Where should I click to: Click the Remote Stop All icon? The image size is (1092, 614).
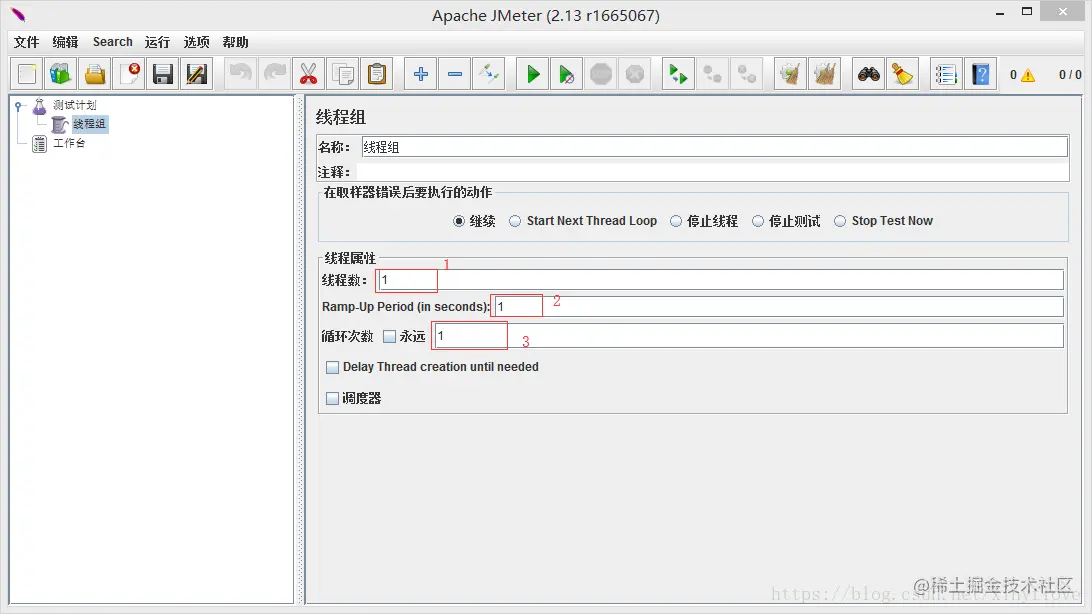[x=712, y=74]
